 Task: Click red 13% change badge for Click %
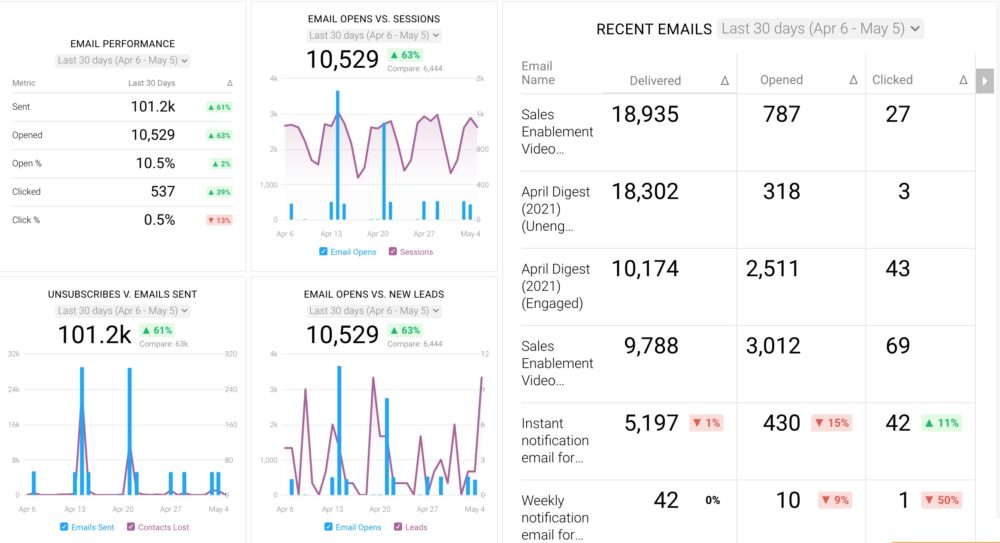219,220
